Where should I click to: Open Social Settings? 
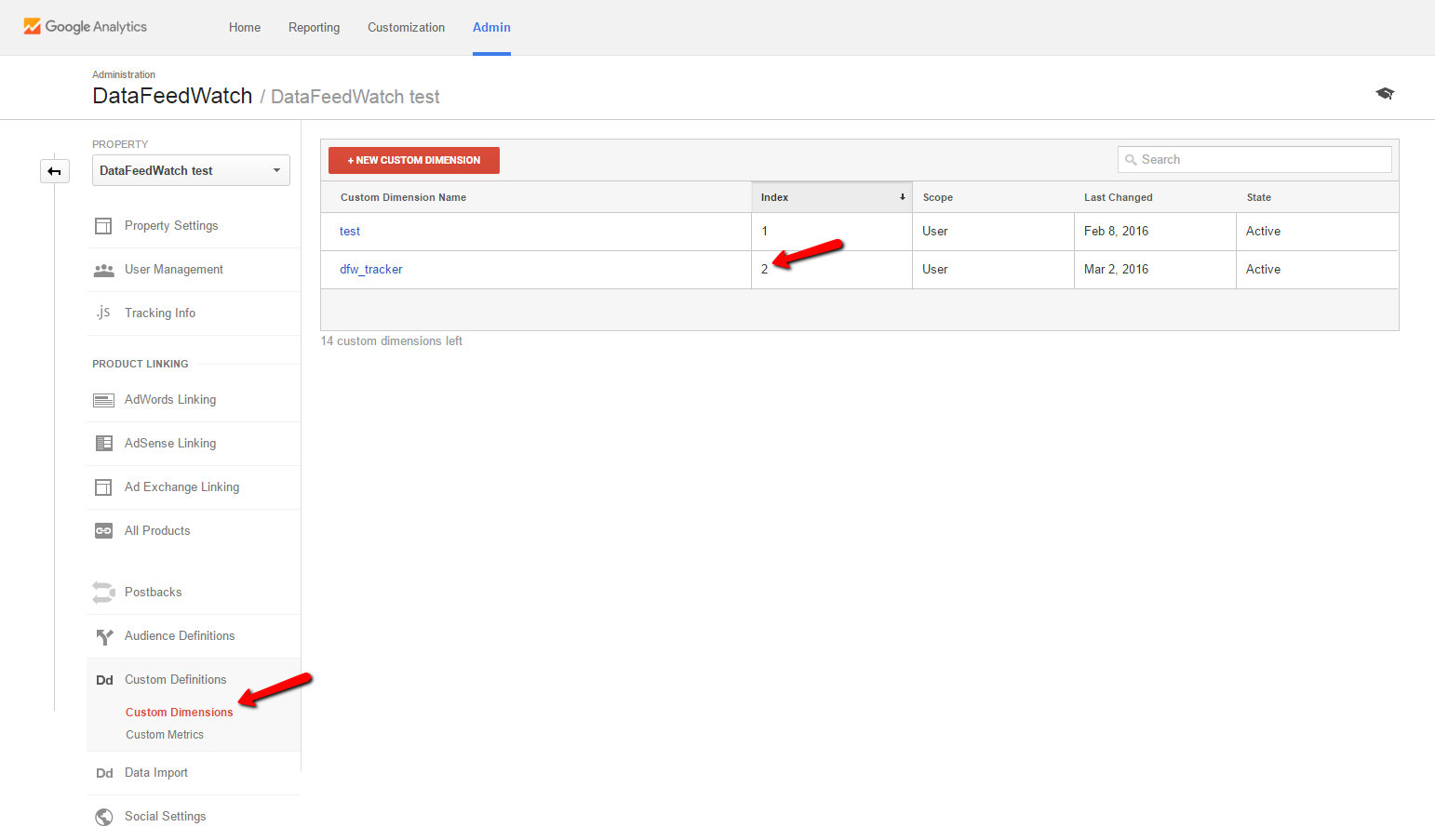pyautogui.click(x=166, y=817)
